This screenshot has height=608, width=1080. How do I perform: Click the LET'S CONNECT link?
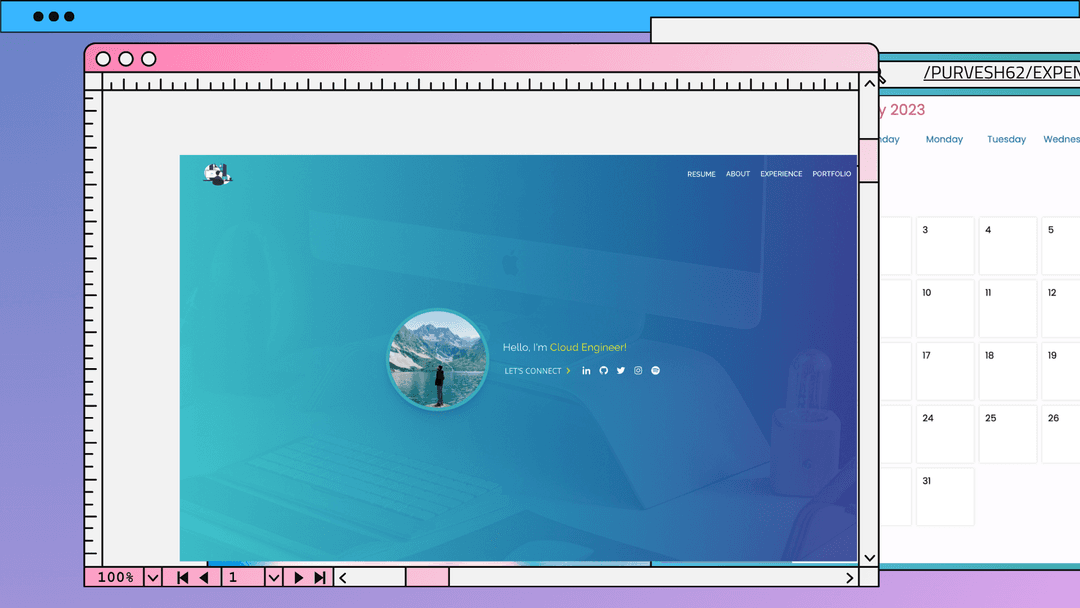pos(537,371)
